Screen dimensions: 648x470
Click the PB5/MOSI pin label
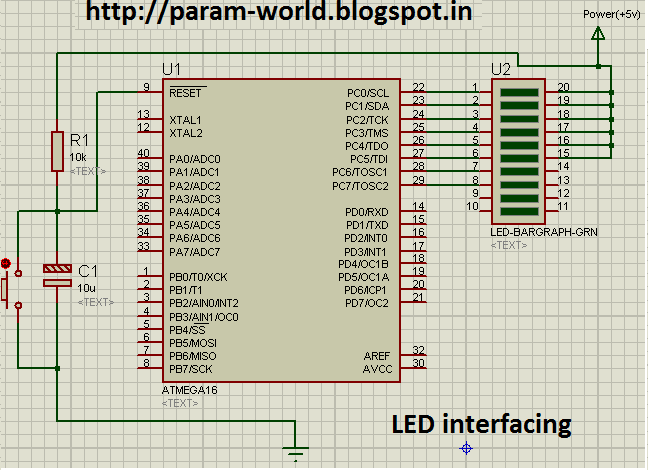click(193, 343)
